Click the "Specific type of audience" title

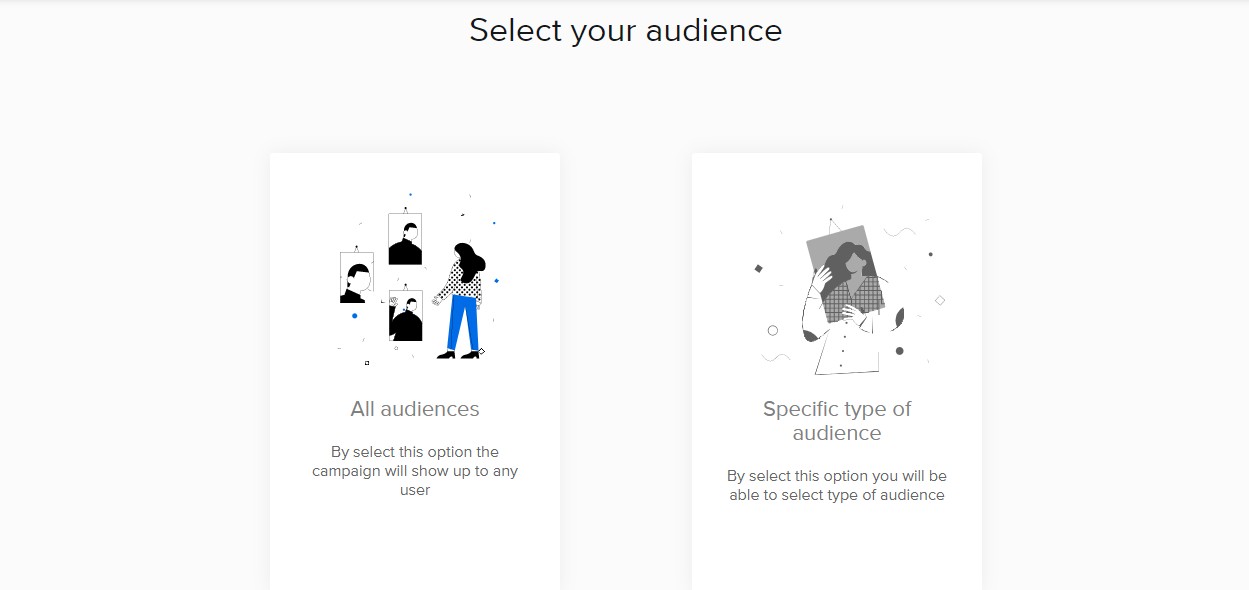(837, 421)
